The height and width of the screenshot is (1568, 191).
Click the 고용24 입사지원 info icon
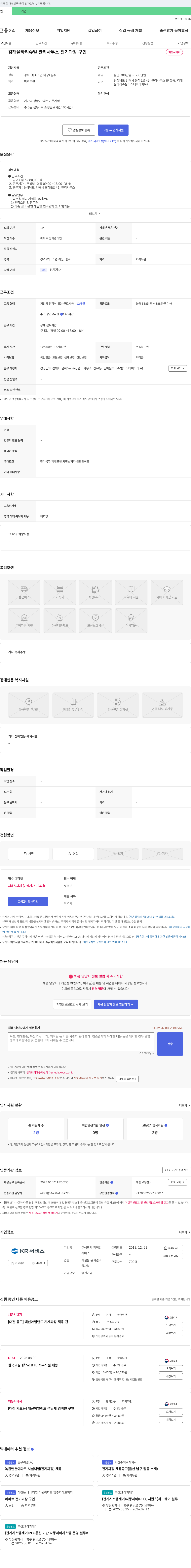(x=166, y=1126)
